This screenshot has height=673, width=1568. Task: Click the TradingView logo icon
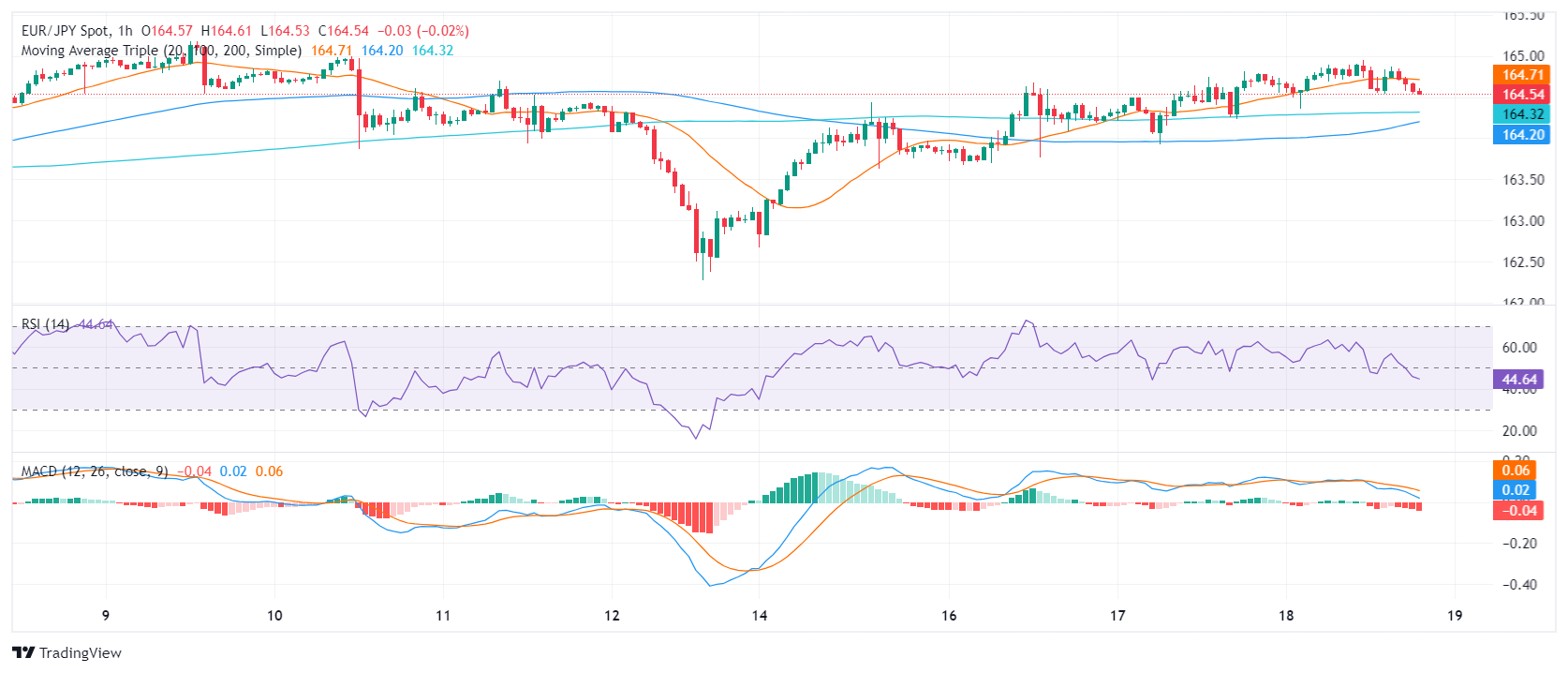(23, 652)
